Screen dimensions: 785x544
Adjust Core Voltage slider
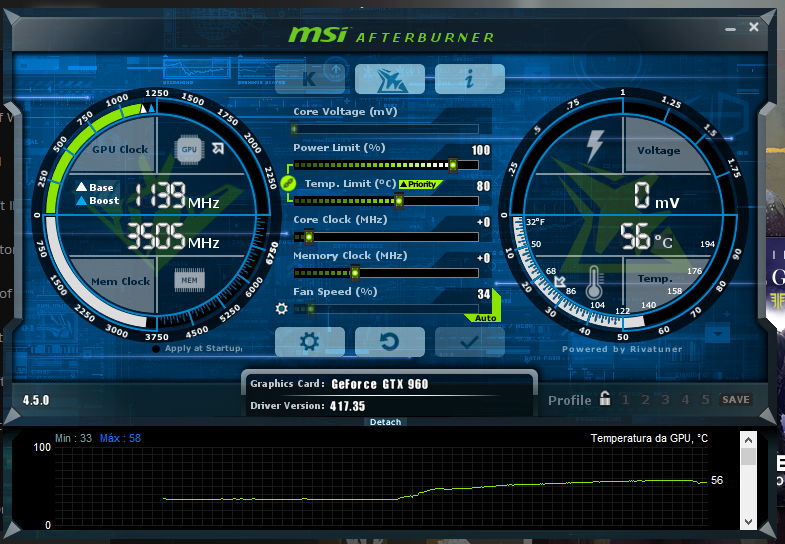tap(385, 129)
